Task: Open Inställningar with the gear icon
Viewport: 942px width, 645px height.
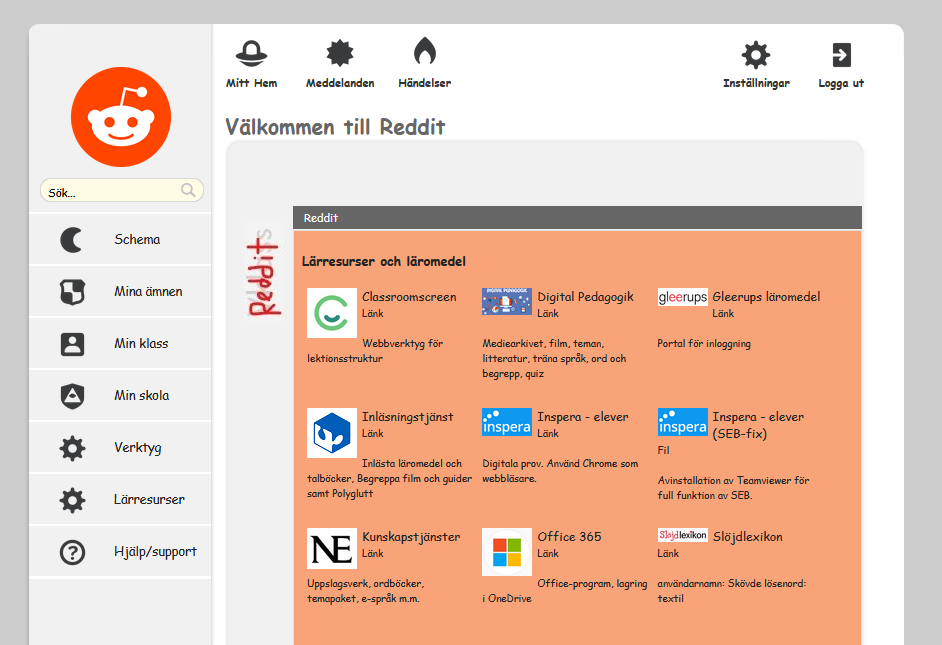Action: (x=757, y=55)
